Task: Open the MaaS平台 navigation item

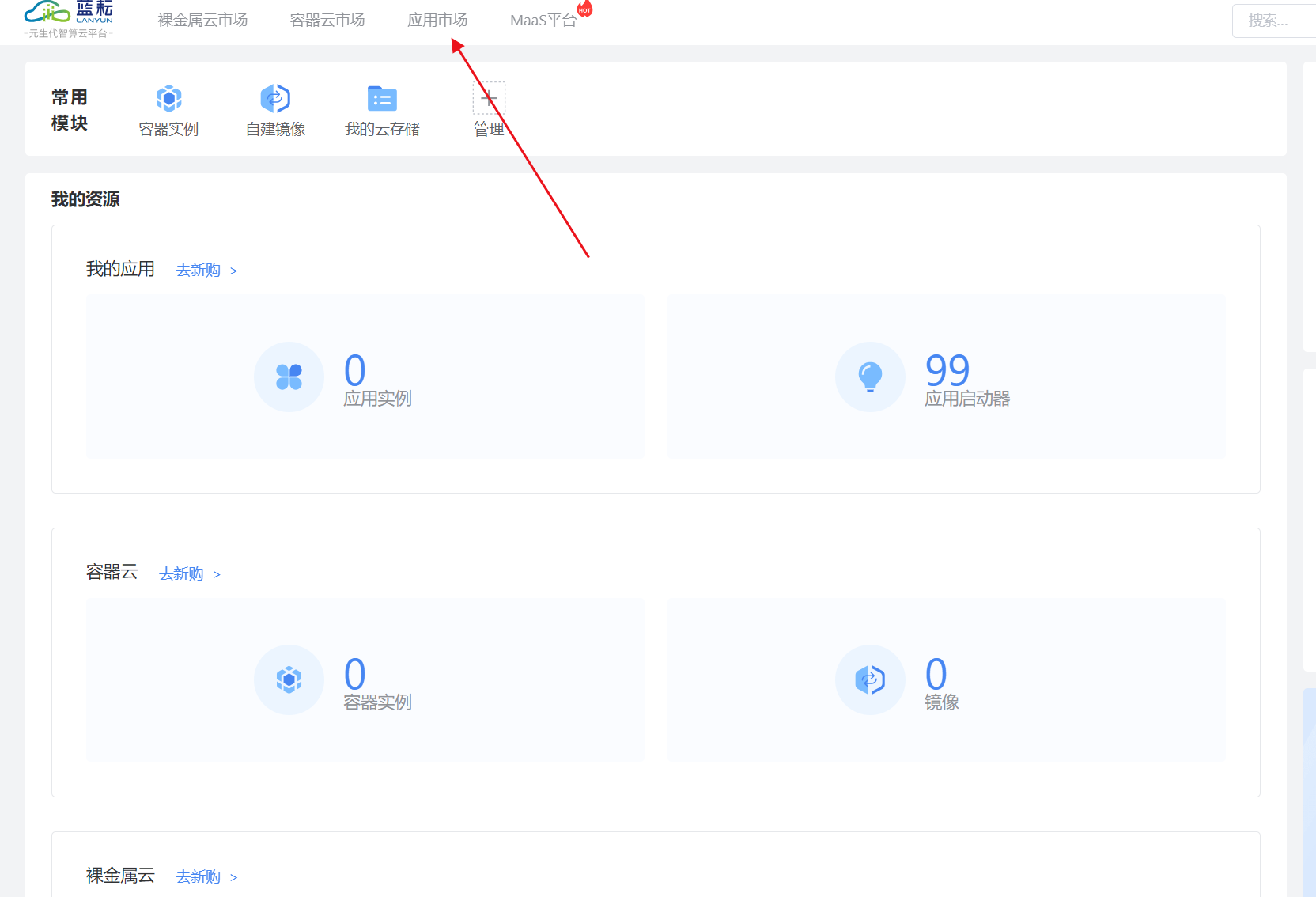Action: [x=543, y=21]
